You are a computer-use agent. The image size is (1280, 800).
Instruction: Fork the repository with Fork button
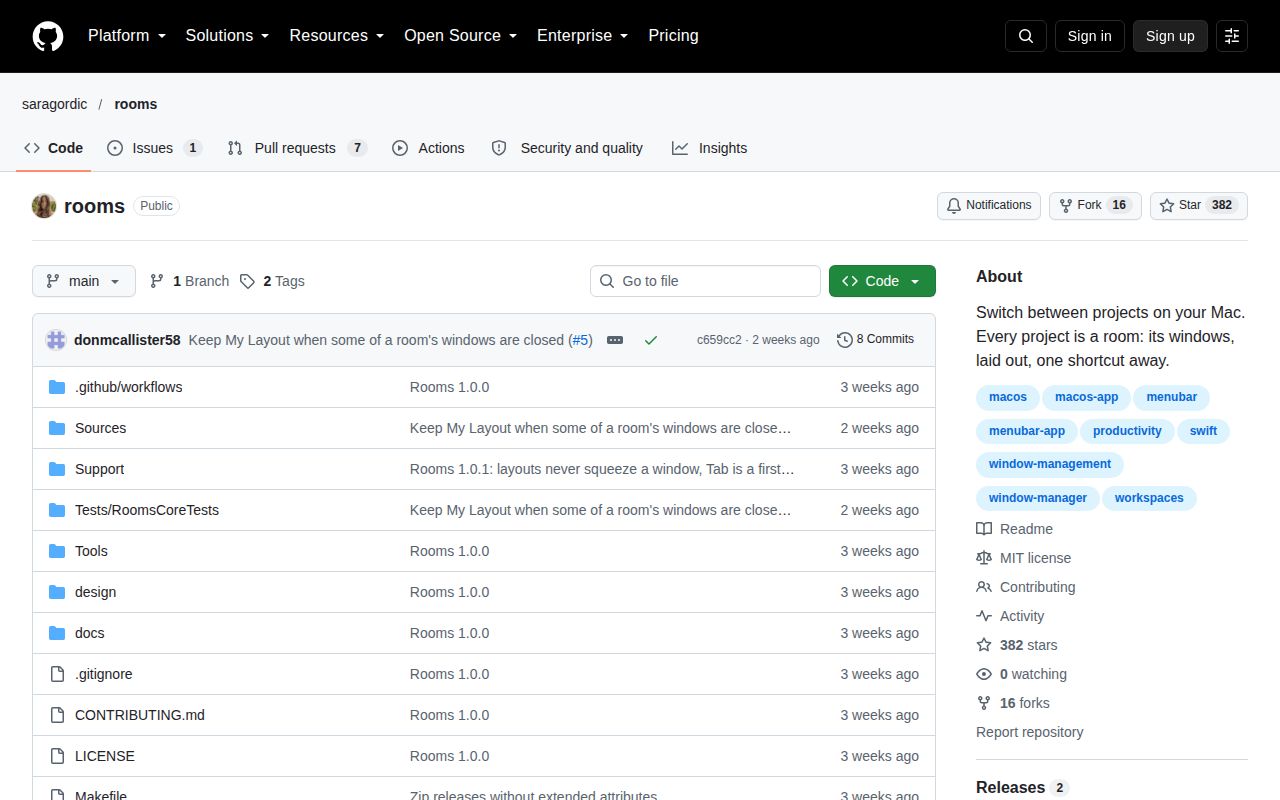click(x=1095, y=206)
